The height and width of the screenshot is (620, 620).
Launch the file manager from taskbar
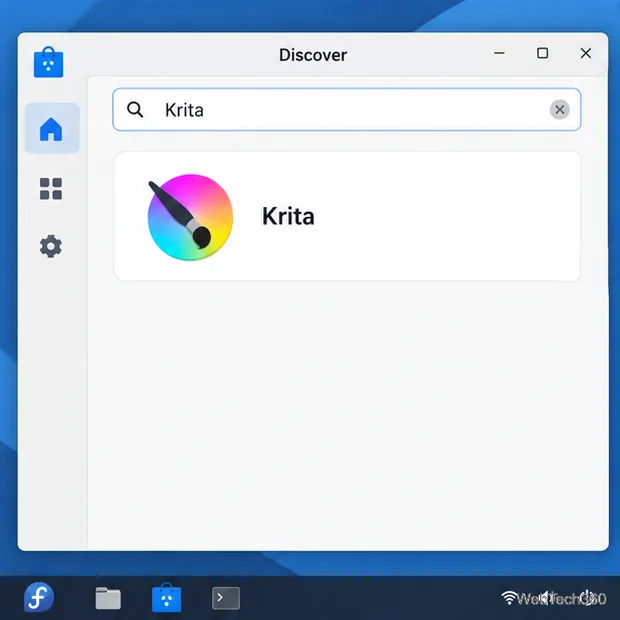[x=108, y=598]
